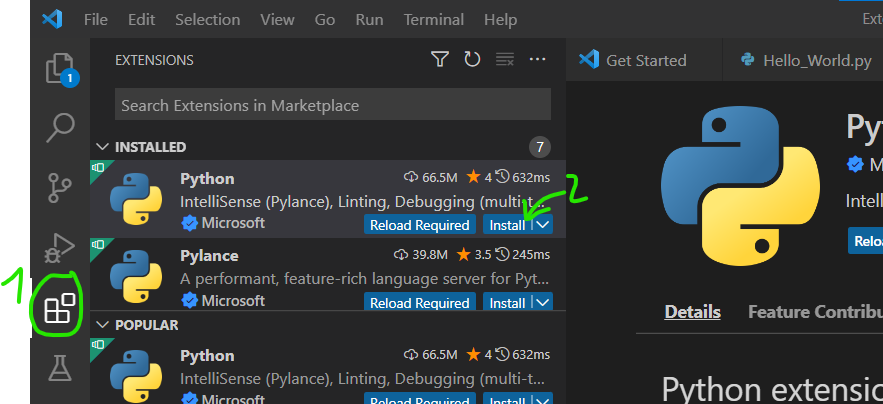Open the Selection menu
883x404 pixels.
[x=207, y=20]
